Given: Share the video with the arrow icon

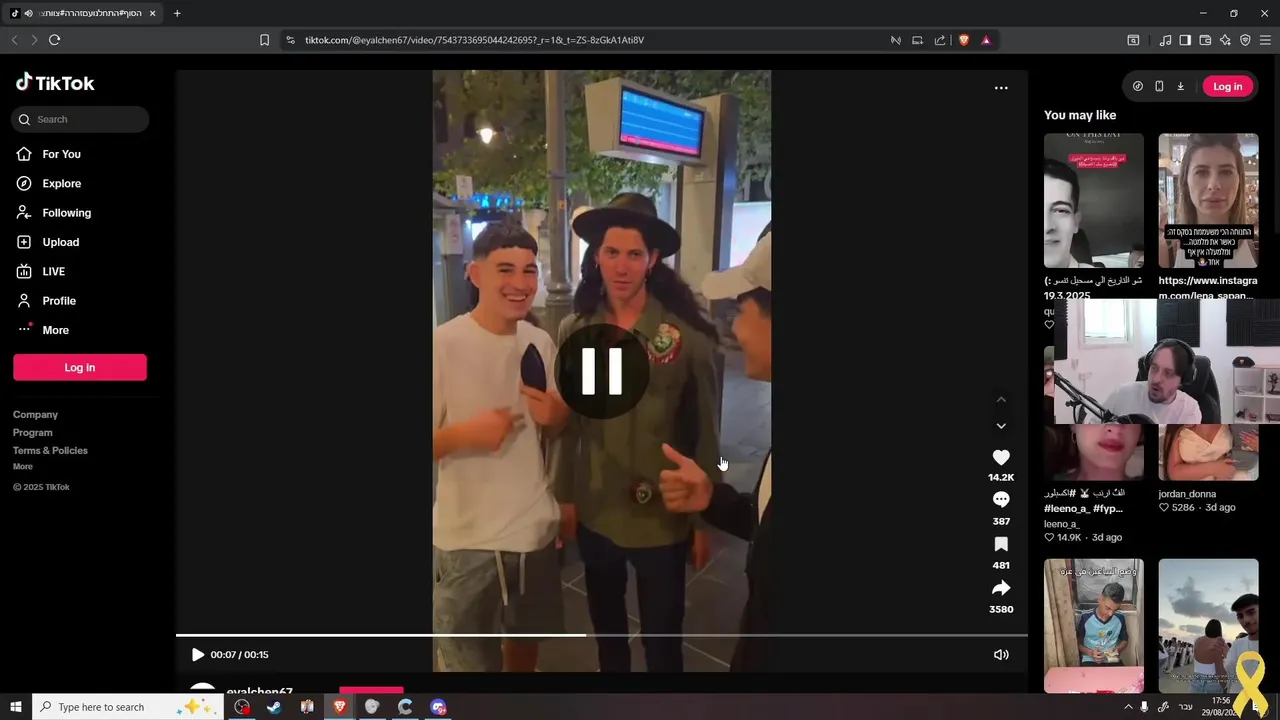Looking at the screenshot, I should [1001, 588].
